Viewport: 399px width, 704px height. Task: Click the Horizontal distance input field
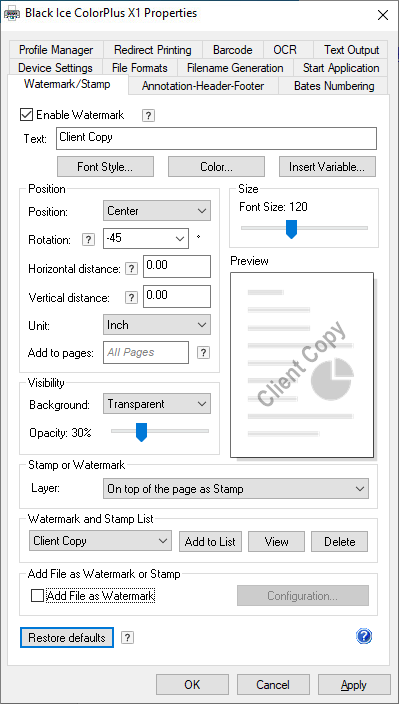click(x=177, y=266)
